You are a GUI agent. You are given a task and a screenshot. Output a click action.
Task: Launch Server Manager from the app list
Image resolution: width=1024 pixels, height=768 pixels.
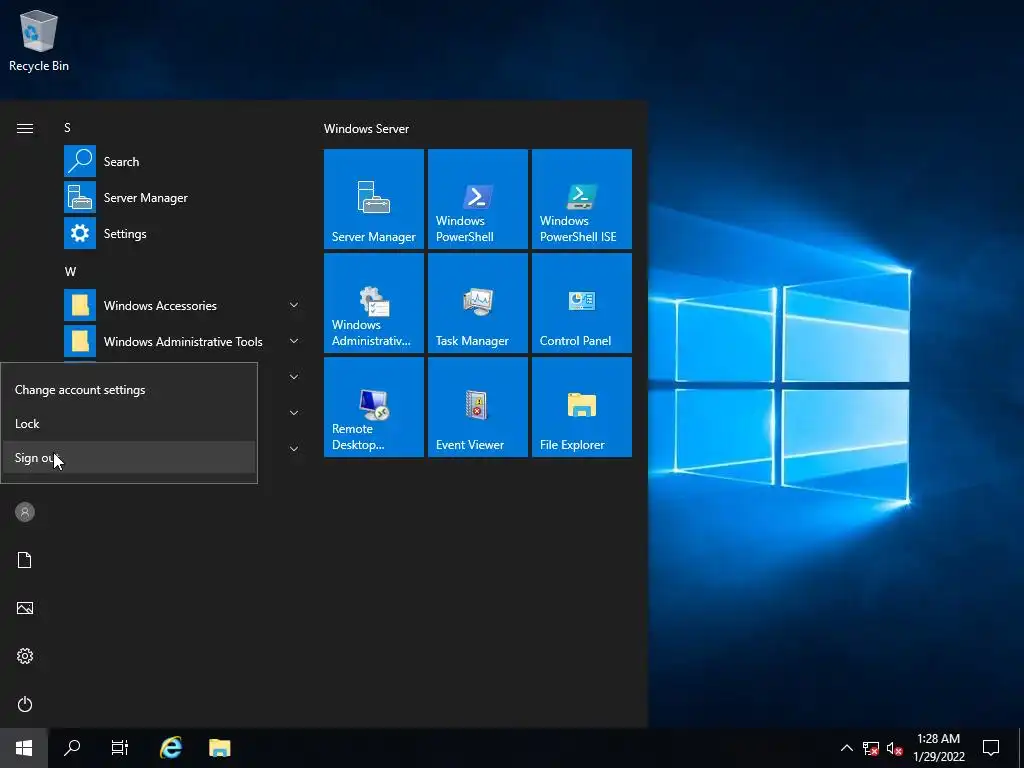[183, 197]
